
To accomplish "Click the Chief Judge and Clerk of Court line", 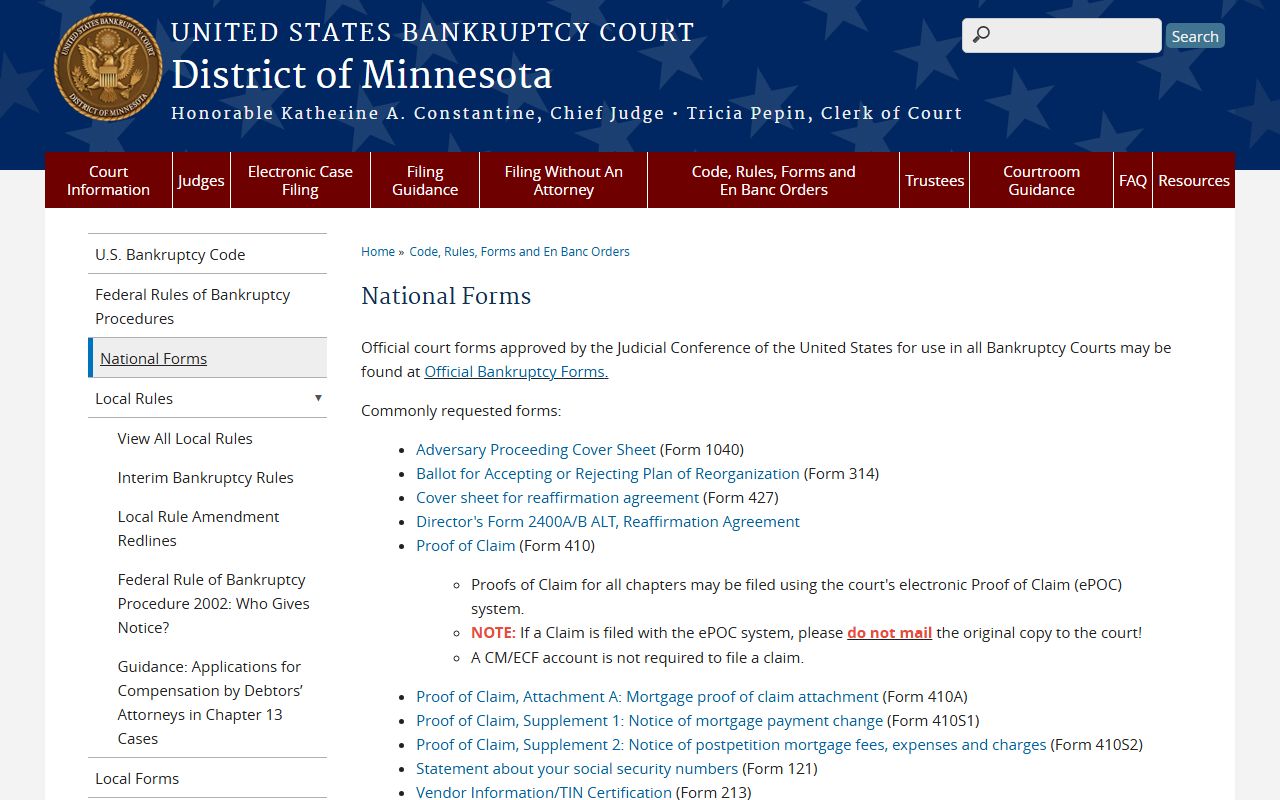I will (x=566, y=113).
